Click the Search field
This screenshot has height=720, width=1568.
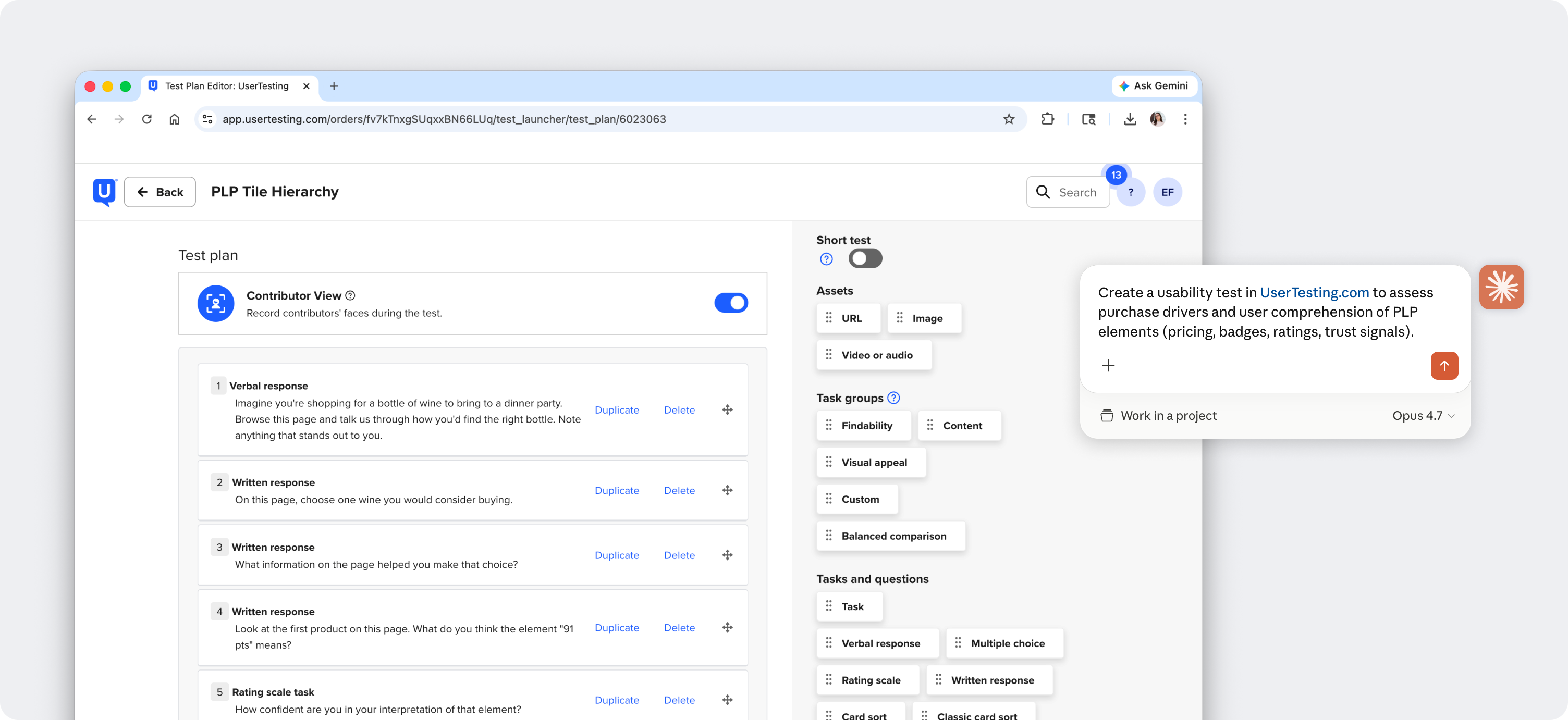1068,192
